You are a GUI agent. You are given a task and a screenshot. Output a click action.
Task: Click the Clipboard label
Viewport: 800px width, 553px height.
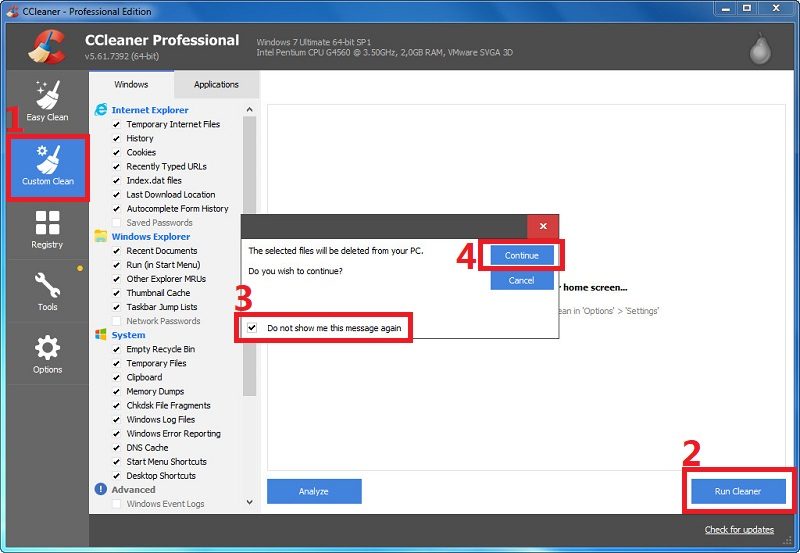144,377
